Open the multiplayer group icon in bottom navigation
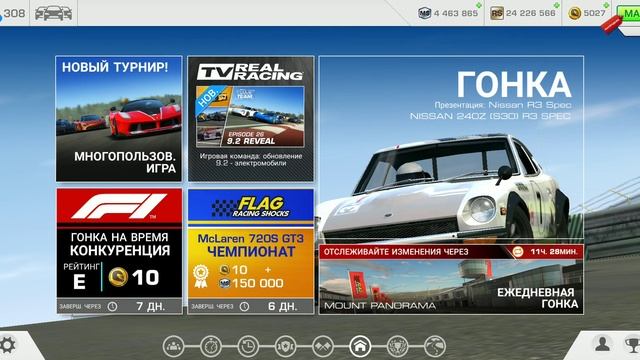This screenshot has height=360, width=640. pos(173,346)
